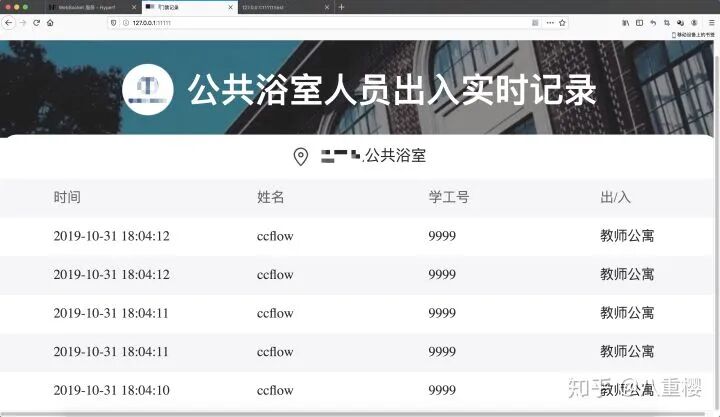
Task: Click the undo arrow toolbar icon
Action: 653,23
